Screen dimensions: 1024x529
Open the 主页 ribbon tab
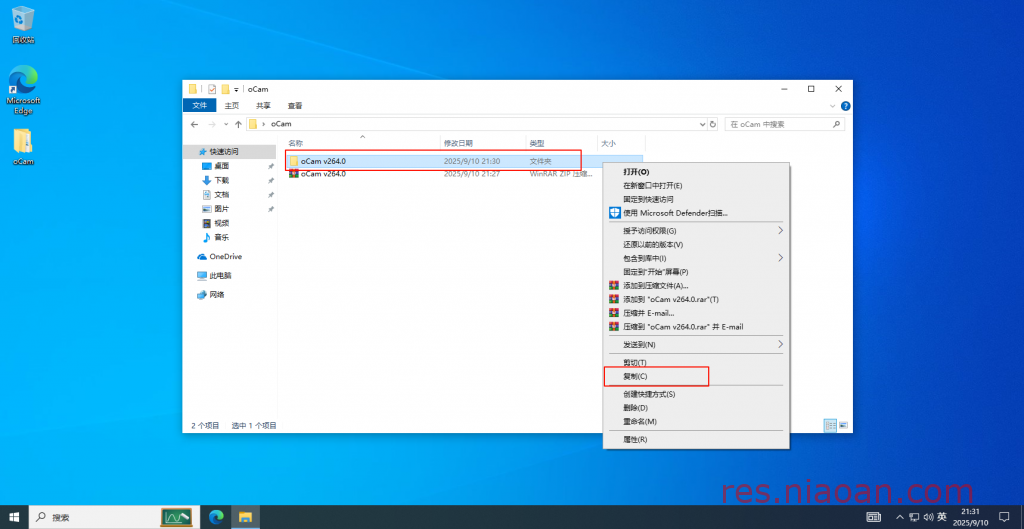coord(232,105)
